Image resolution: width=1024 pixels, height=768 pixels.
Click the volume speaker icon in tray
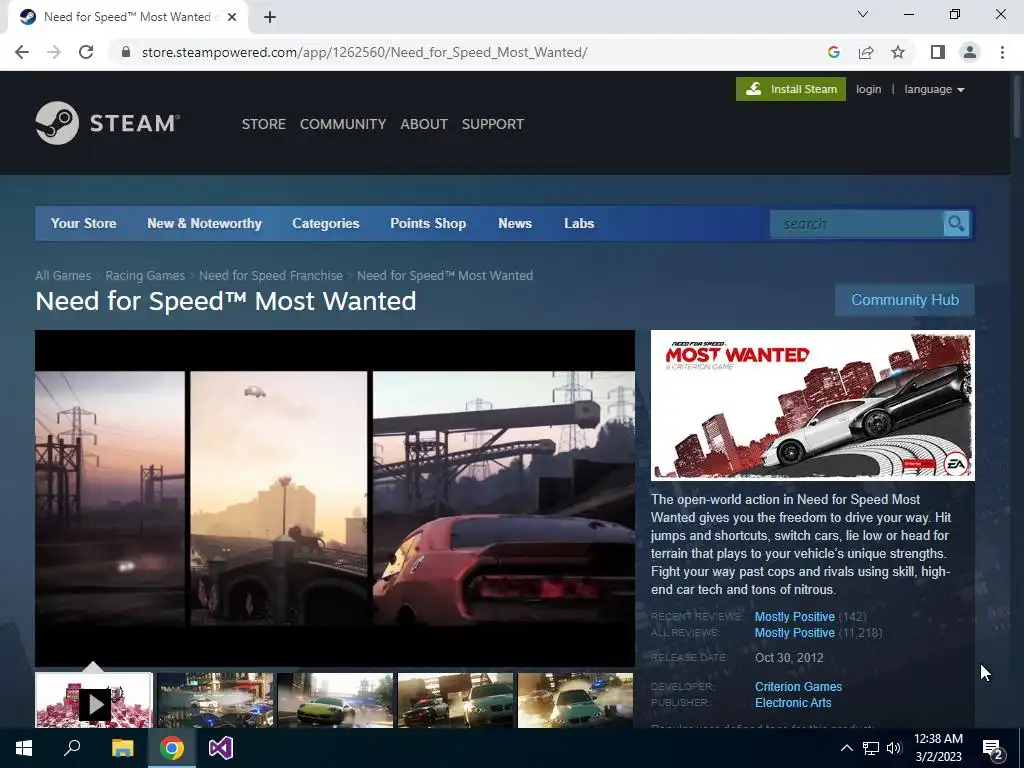coord(894,748)
